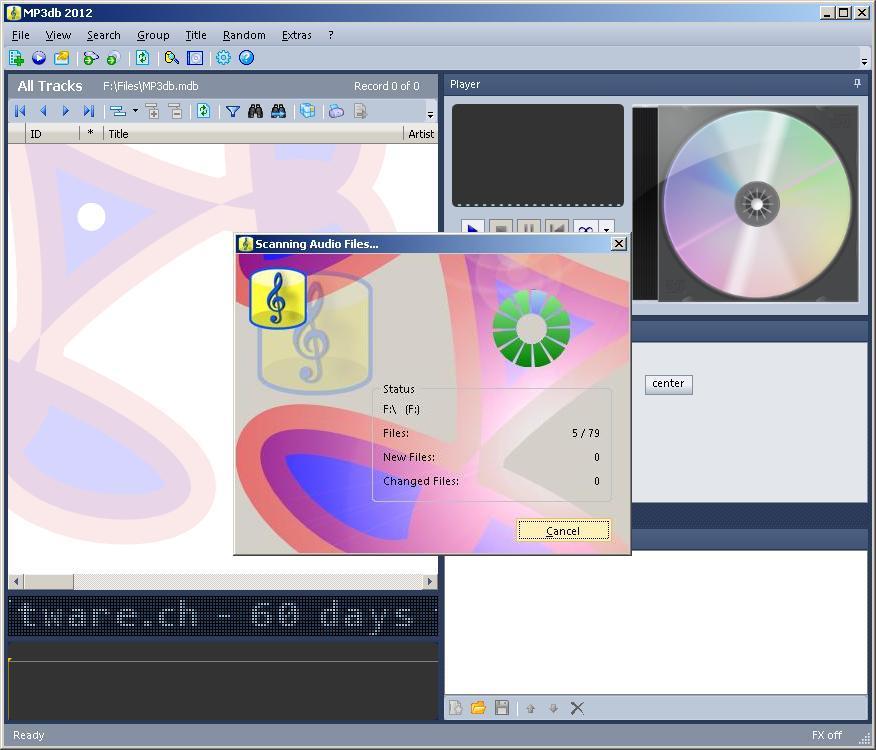Open the Group menu
Image resolution: width=876 pixels, height=750 pixels.
coord(153,35)
